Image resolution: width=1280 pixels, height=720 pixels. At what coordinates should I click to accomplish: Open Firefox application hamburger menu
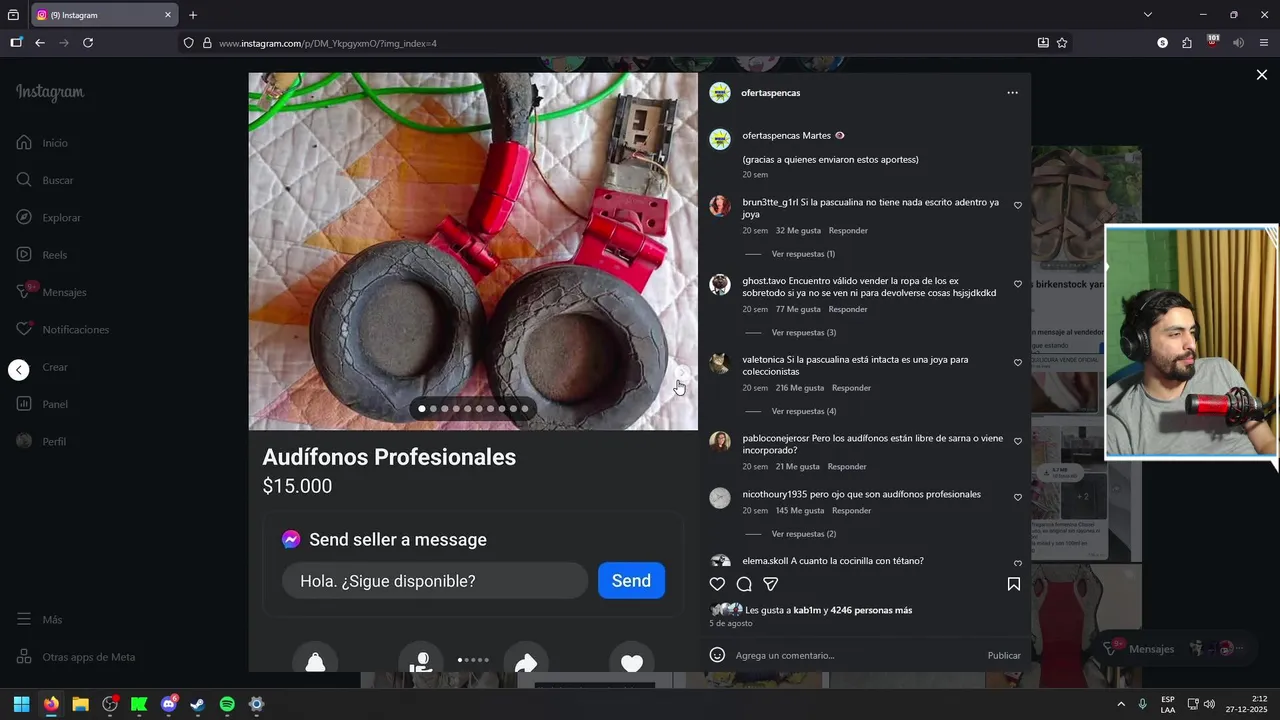(x=1264, y=43)
